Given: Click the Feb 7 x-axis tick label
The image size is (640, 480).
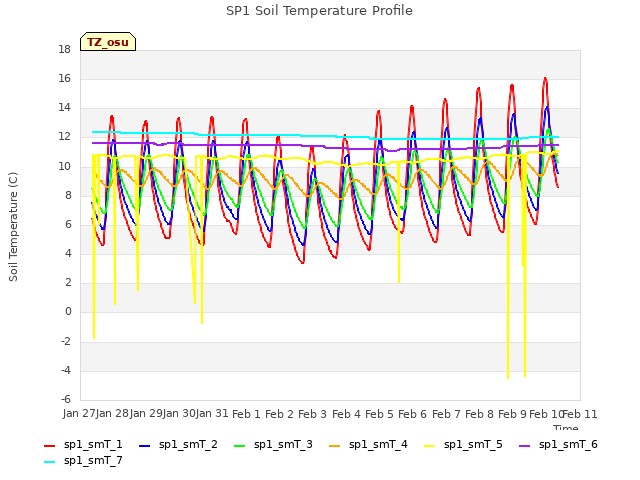Looking at the screenshot, I should coord(446,414).
